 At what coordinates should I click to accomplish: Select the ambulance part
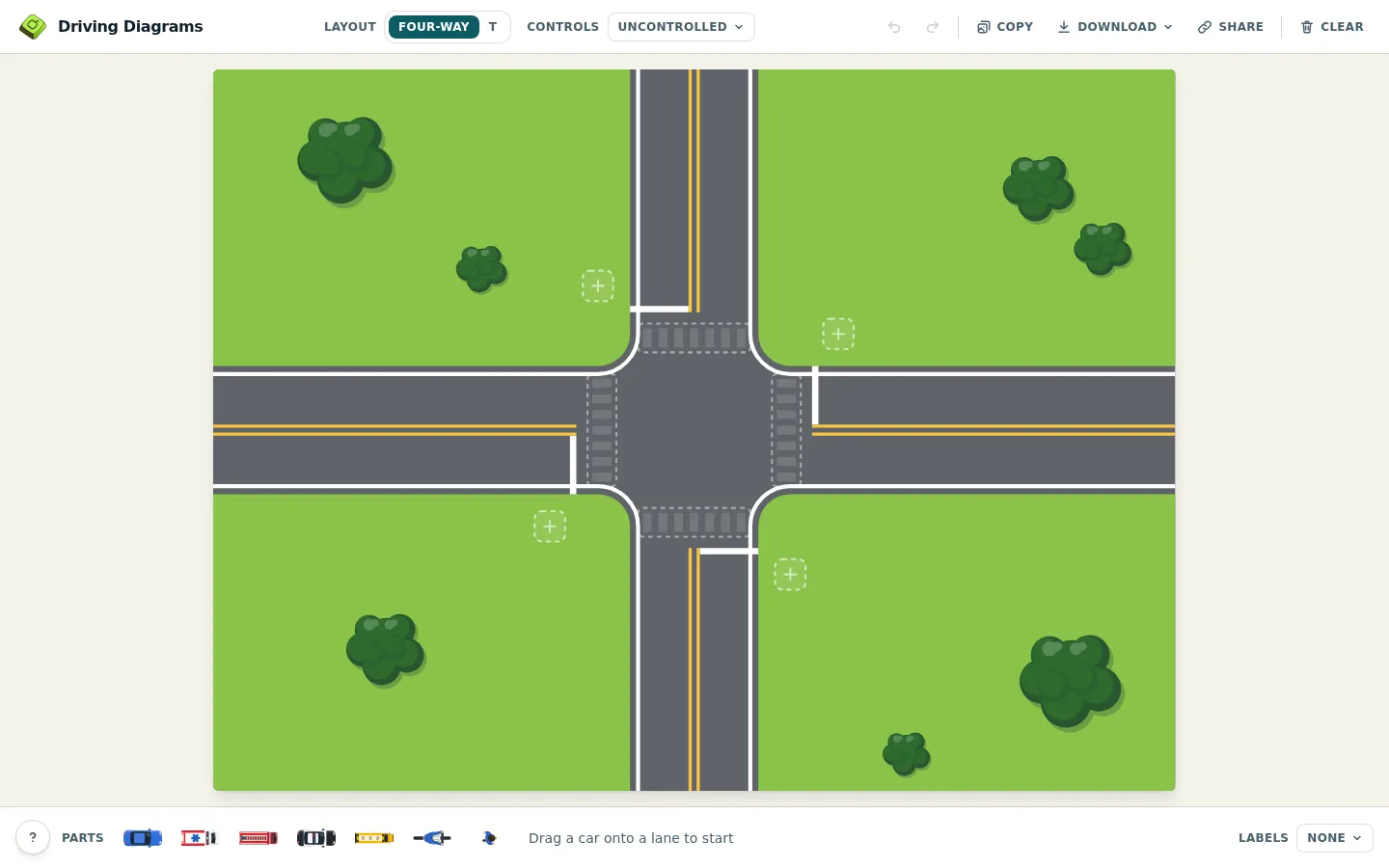point(200,838)
